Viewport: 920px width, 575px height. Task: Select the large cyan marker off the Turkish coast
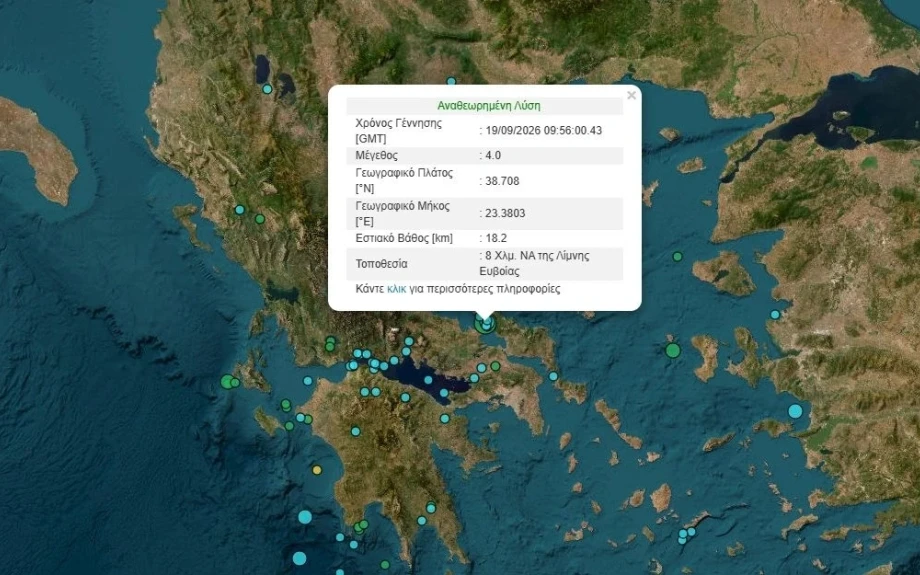coord(795,411)
